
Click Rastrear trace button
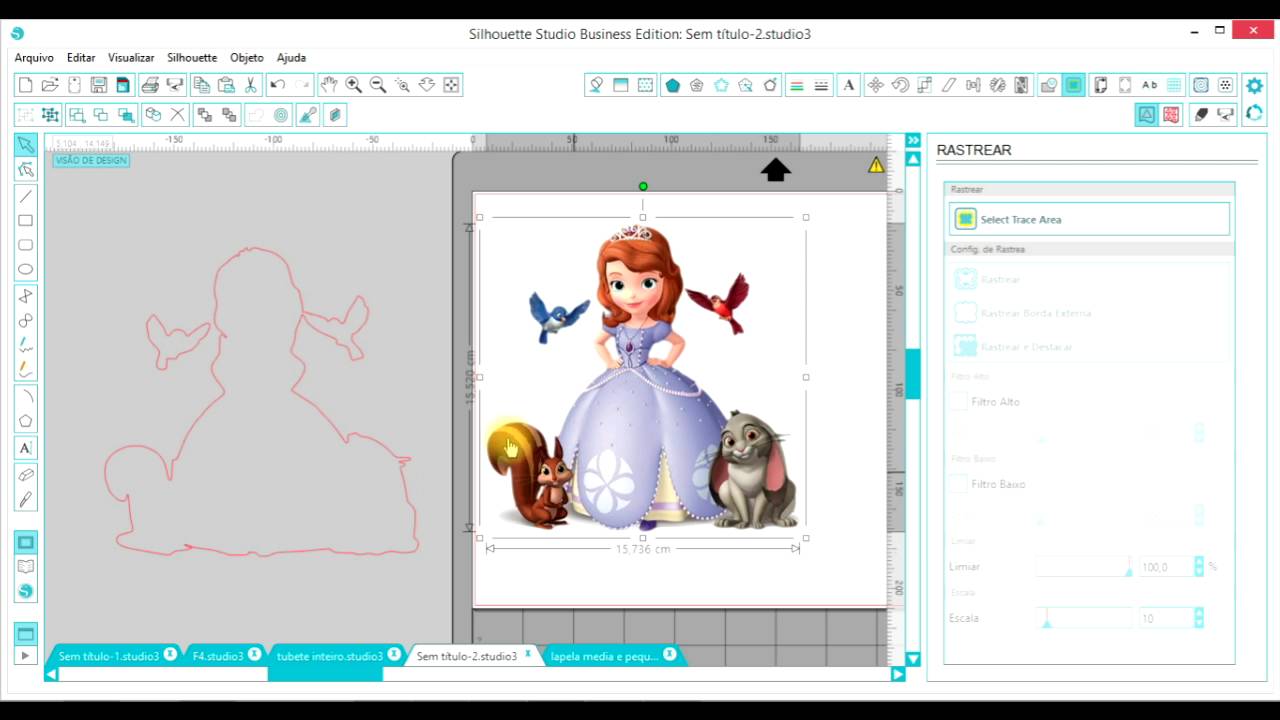point(1089,280)
